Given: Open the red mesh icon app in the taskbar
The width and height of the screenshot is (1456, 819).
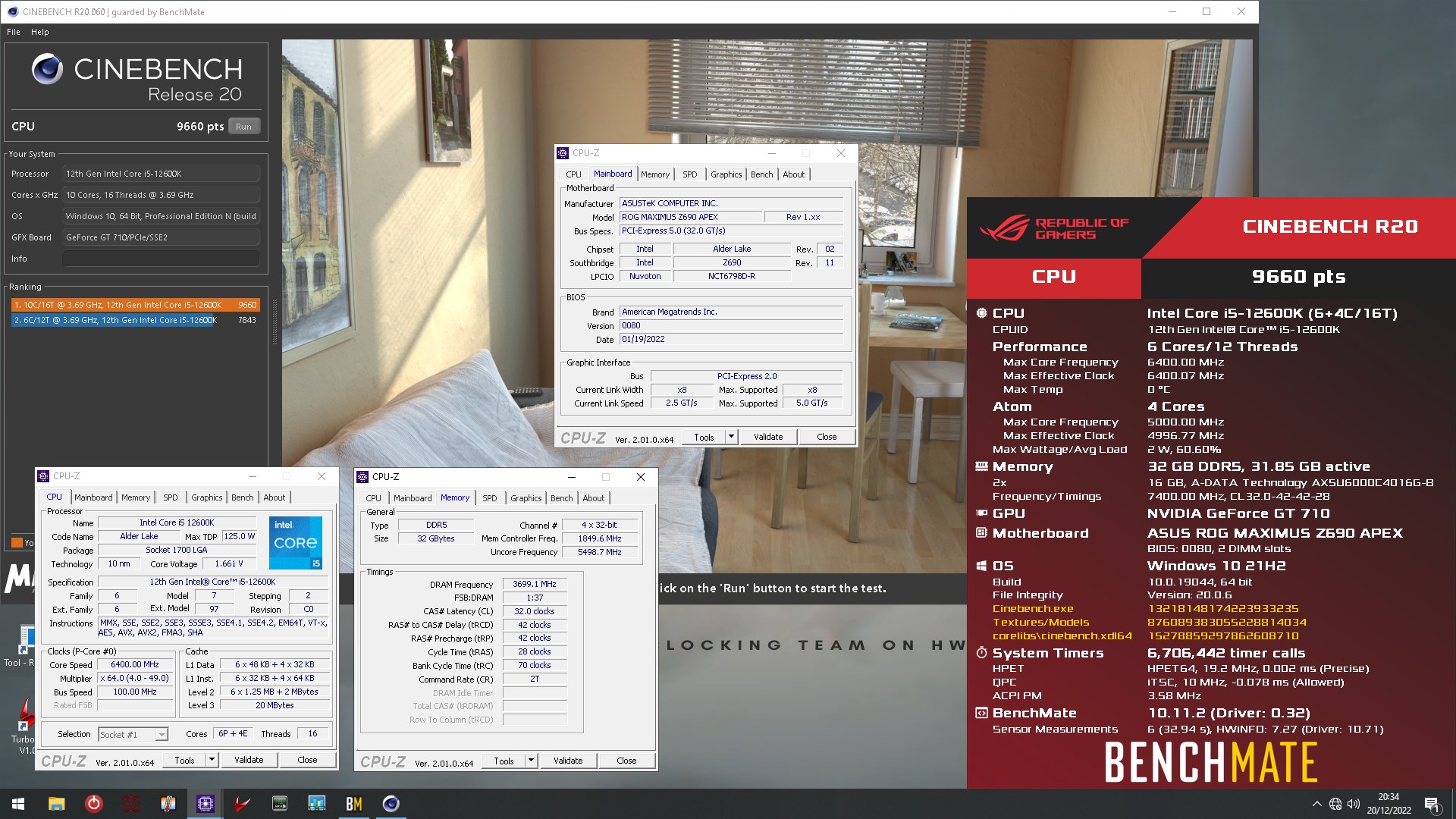Looking at the screenshot, I should click(130, 804).
